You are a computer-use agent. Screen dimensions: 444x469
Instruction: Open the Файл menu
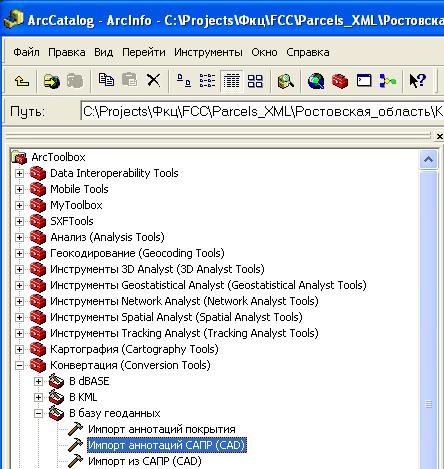26,52
